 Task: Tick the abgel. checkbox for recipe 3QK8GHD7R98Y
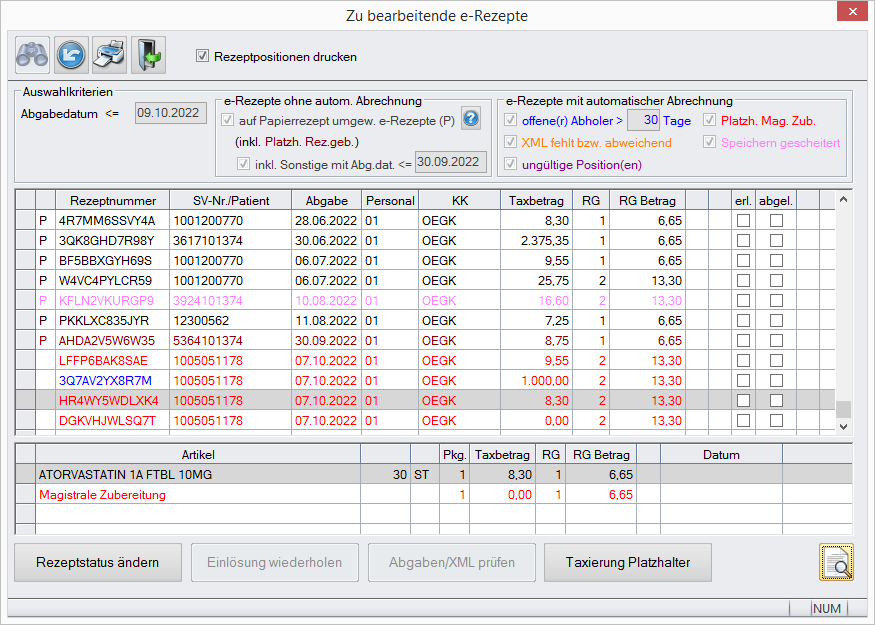point(776,240)
